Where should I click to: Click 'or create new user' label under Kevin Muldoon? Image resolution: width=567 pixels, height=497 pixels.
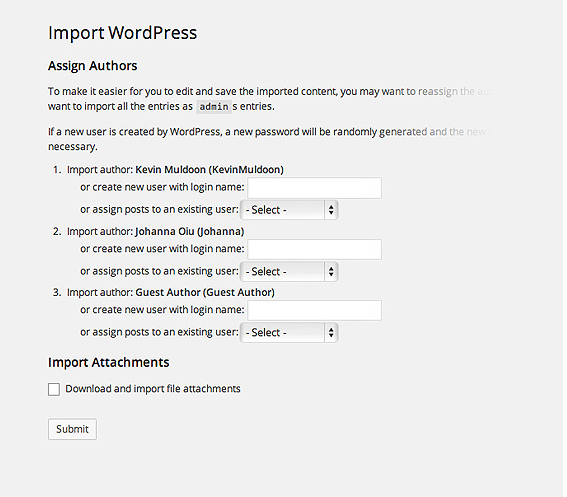point(162,187)
